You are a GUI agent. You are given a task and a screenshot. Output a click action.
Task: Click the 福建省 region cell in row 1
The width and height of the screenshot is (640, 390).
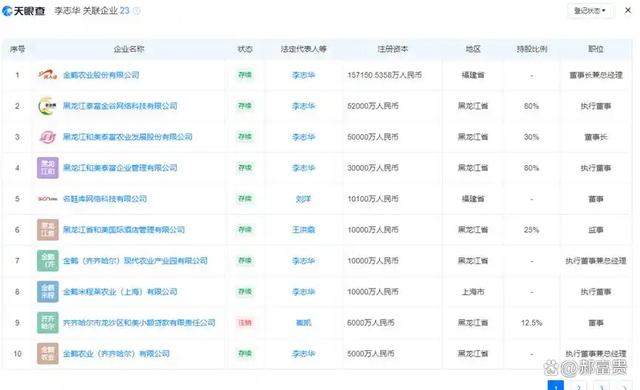pos(473,75)
